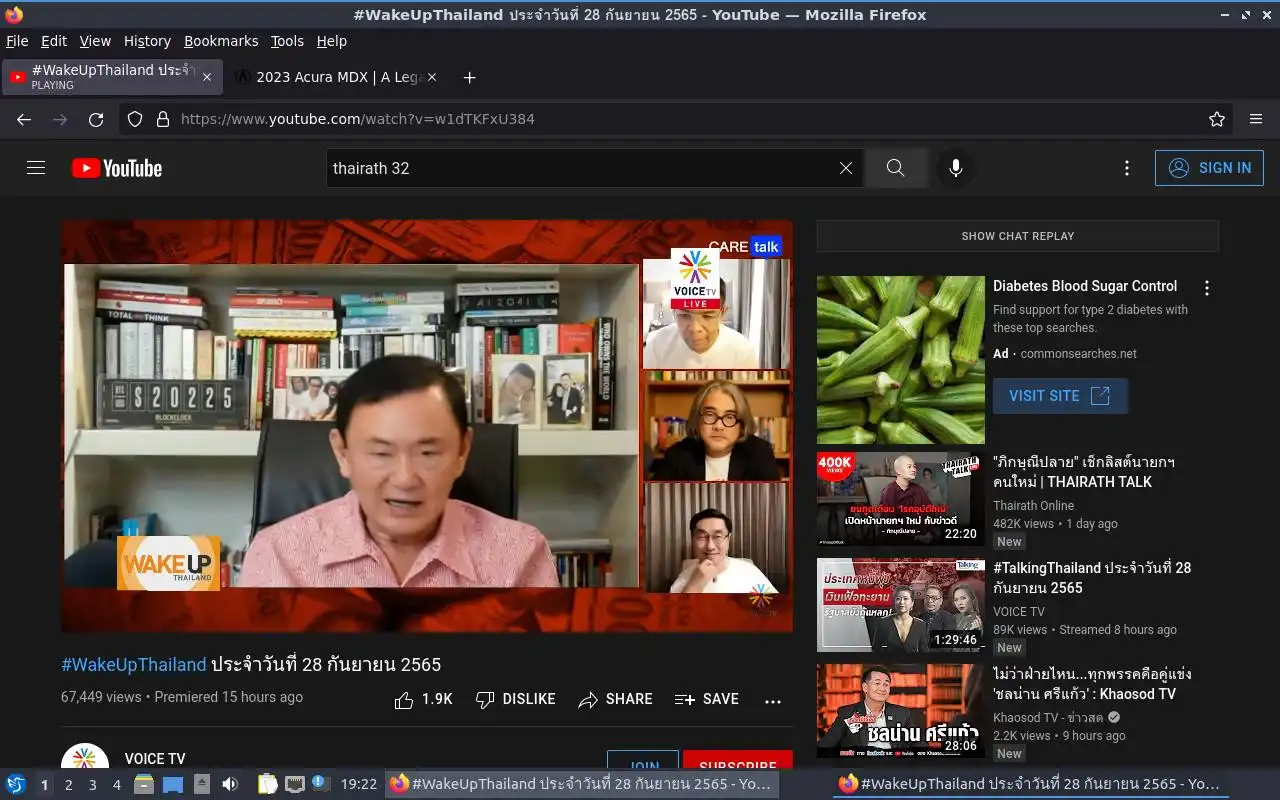Open the Edit menu
Image resolution: width=1280 pixels, height=800 pixels.
coord(54,41)
